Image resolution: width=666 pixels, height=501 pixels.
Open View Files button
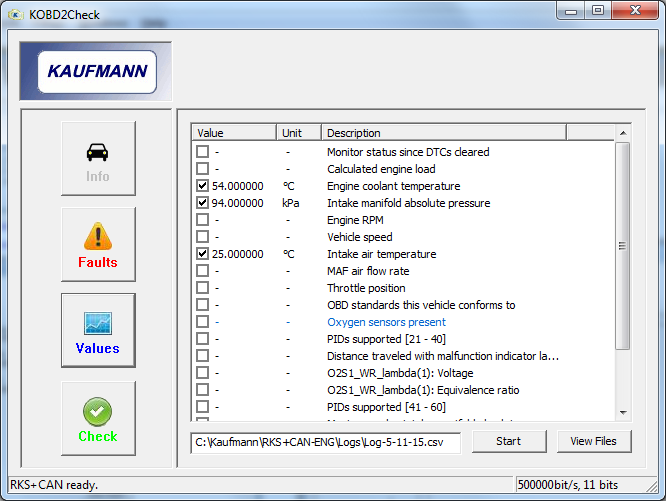[x=594, y=442]
